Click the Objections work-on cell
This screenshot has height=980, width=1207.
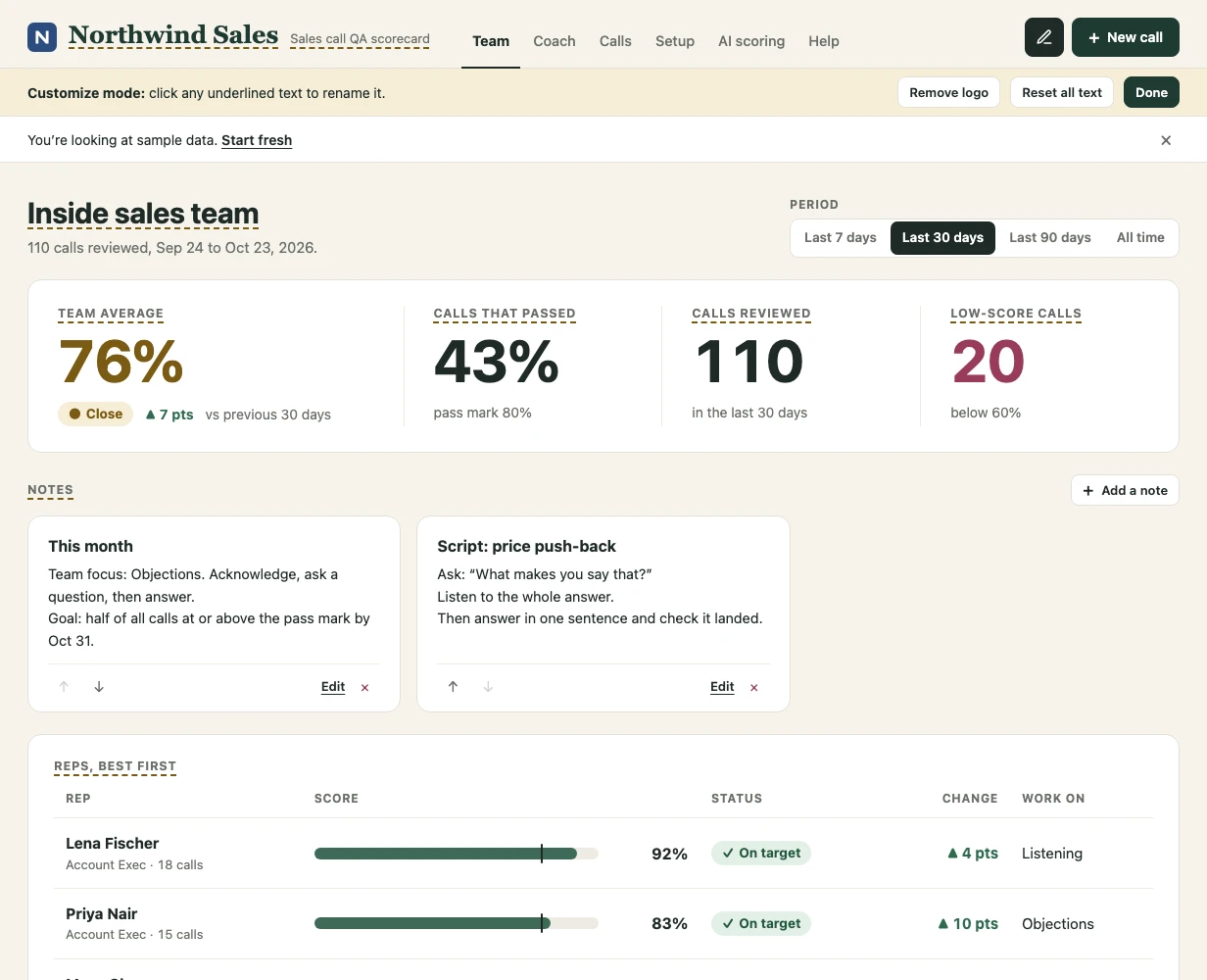pyautogui.click(x=1058, y=923)
